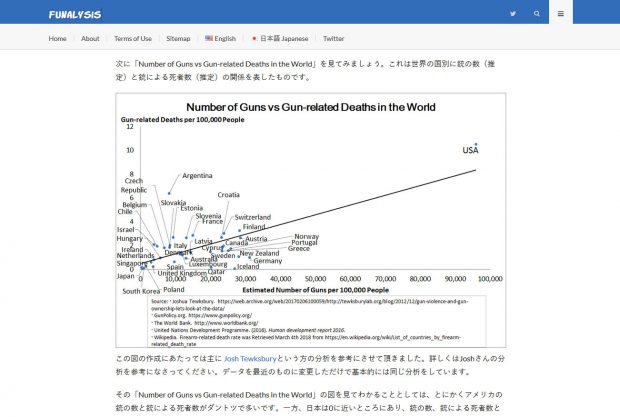The width and height of the screenshot is (620, 417).
Task: Click the search magnifier icon
Action: click(x=537, y=13)
